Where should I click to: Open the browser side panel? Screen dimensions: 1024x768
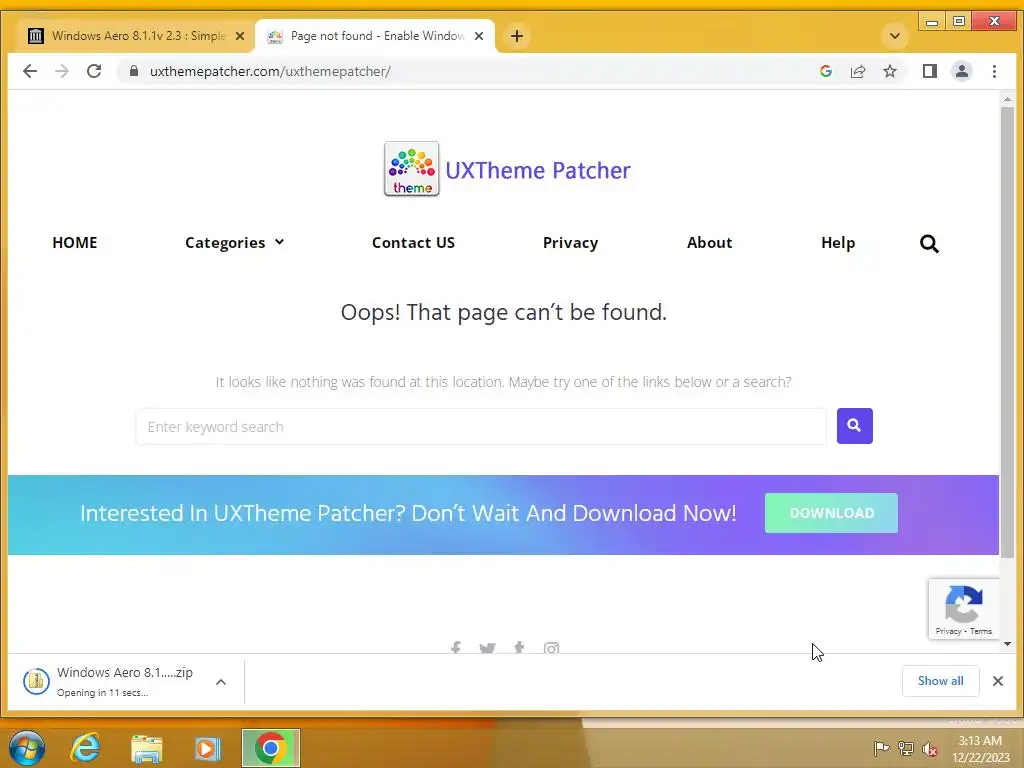[x=930, y=71]
